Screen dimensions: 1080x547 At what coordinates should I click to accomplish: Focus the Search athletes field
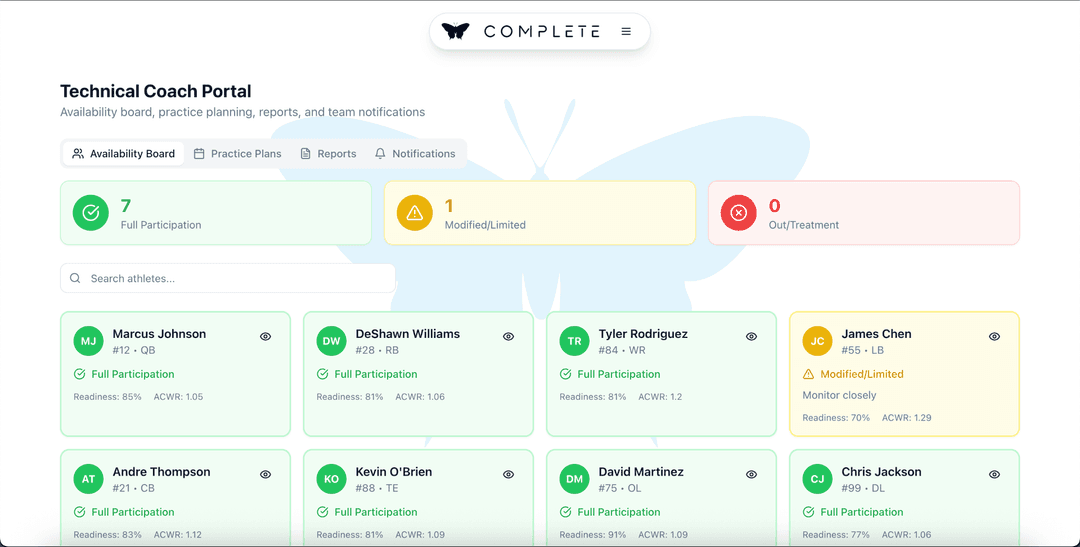pyautogui.click(x=228, y=278)
